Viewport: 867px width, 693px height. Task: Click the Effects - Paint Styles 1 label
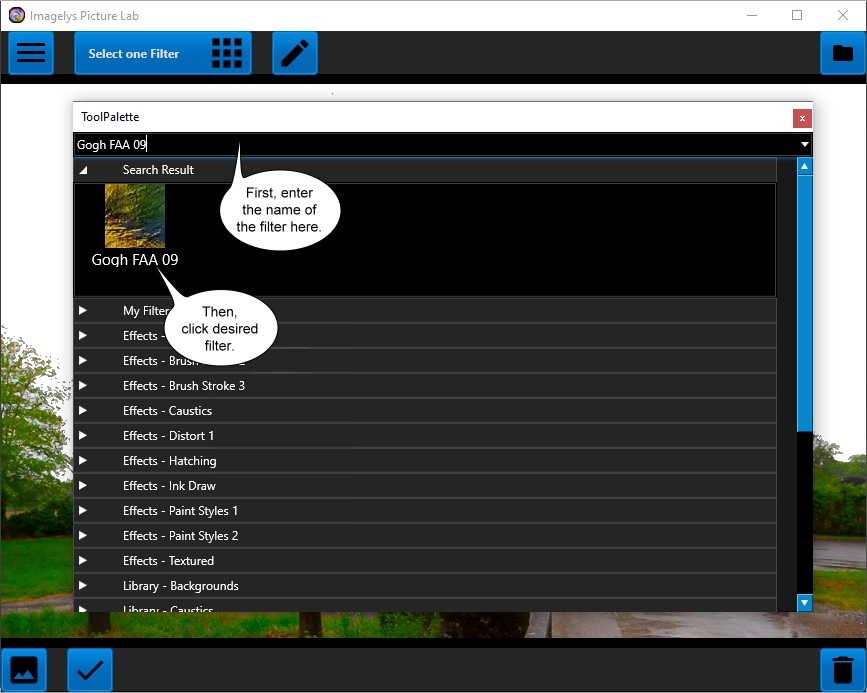point(181,510)
